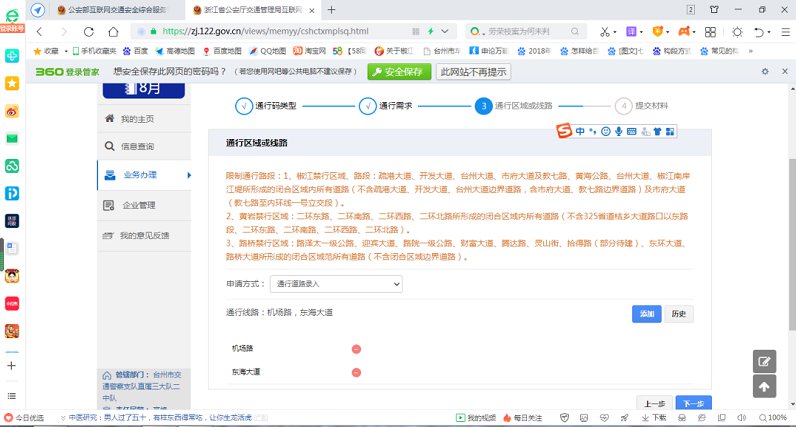Click the browser home icon
The image size is (796, 427).
(114, 32)
